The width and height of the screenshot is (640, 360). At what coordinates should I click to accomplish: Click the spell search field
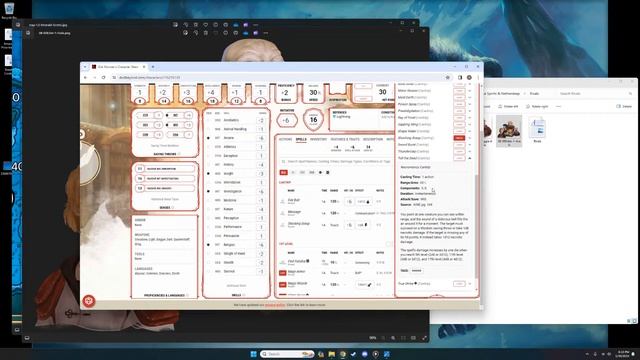click(336, 162)
